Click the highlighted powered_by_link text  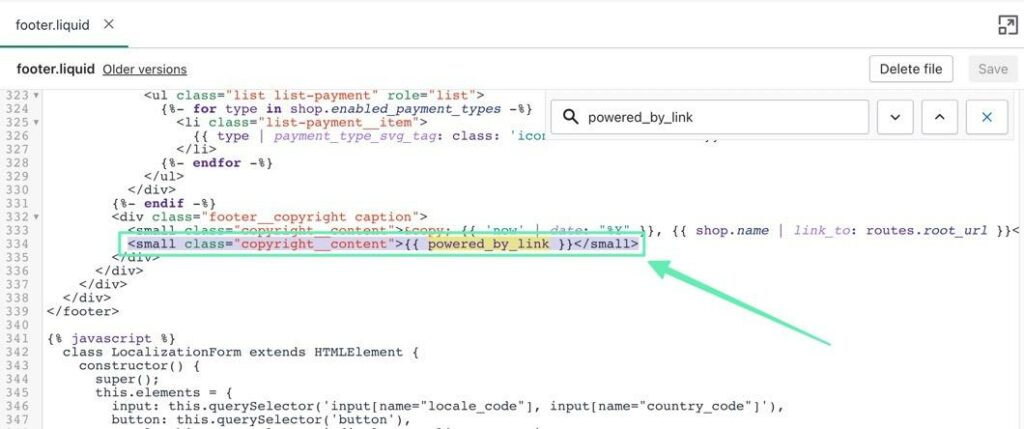coord(488,244)
